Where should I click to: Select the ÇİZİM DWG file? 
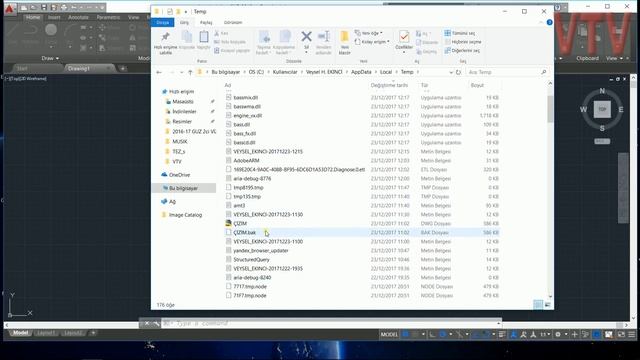[240, 224]
